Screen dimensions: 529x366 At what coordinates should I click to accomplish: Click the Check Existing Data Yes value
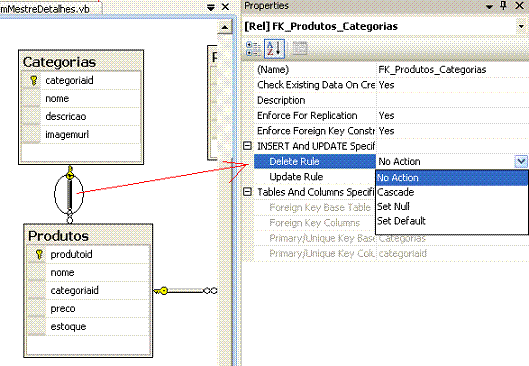386,85
